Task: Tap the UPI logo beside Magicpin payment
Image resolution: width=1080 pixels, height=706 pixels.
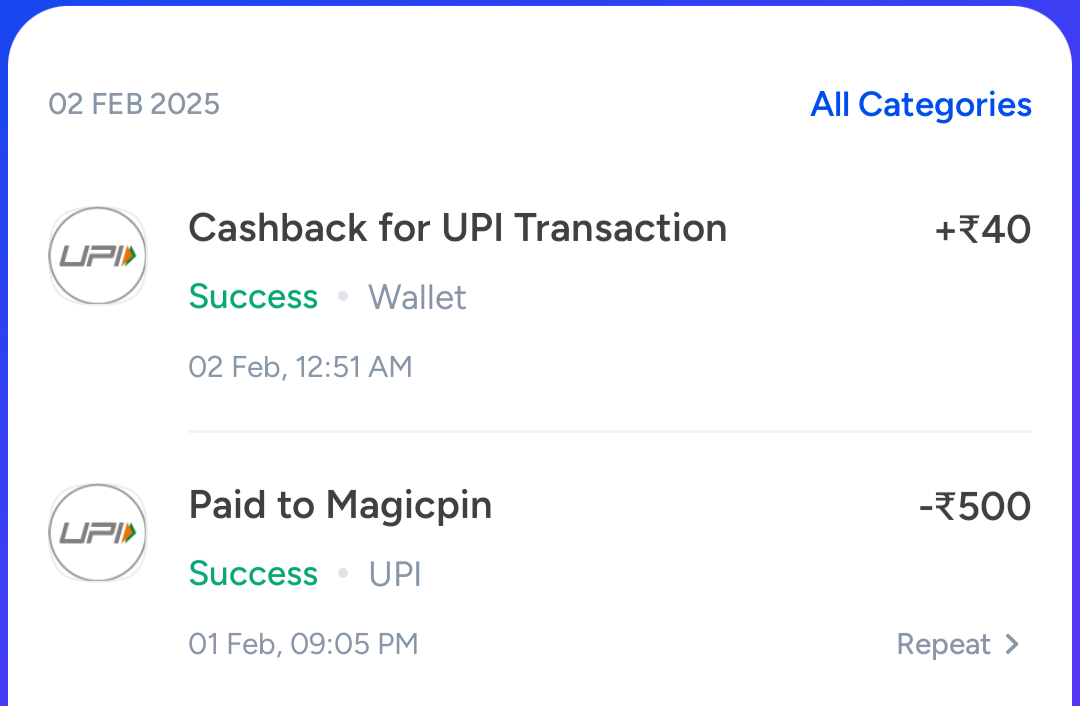Action: (97, 532)
